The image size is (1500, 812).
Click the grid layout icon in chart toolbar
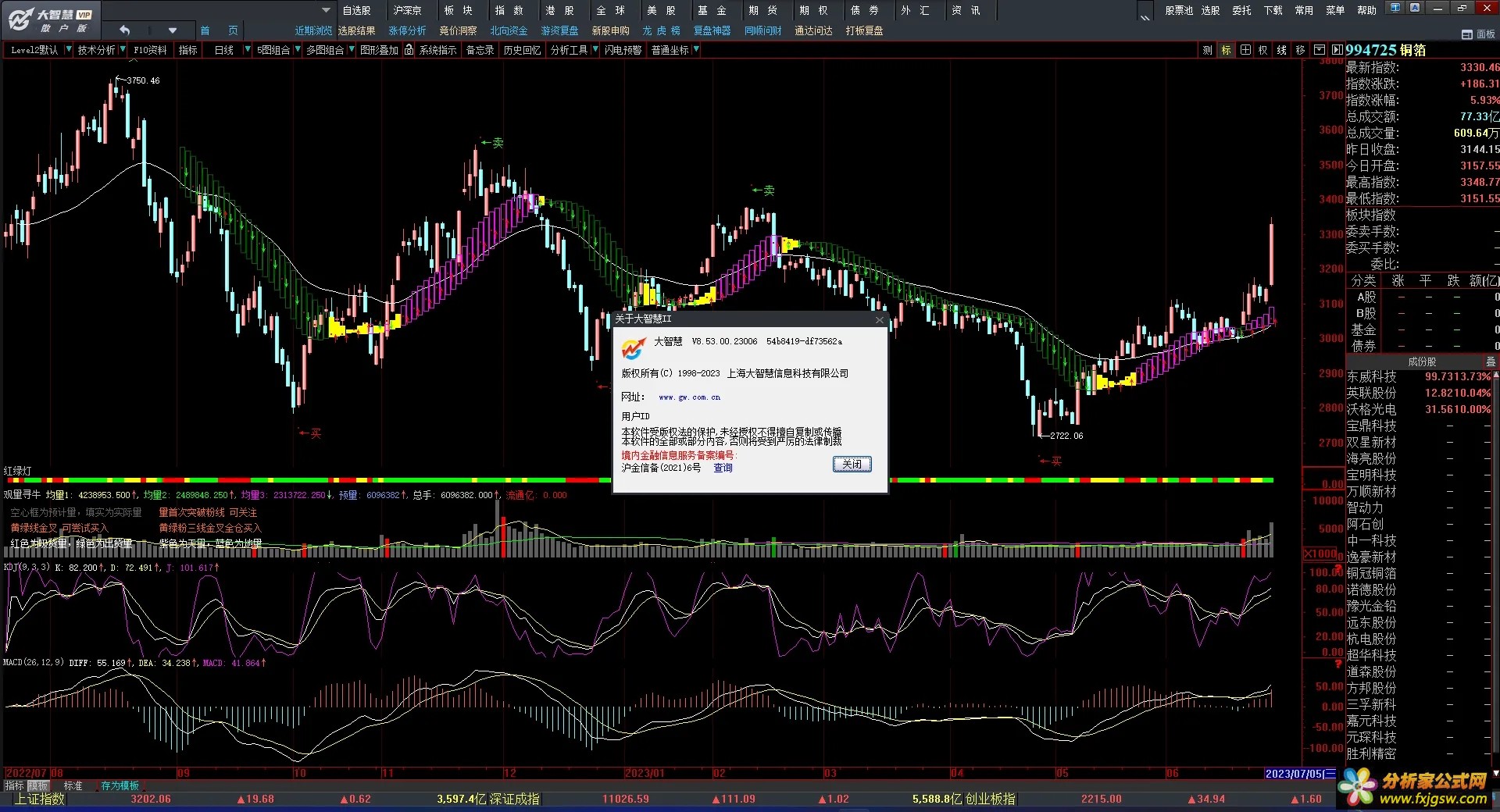click(x=1245, y=50)
